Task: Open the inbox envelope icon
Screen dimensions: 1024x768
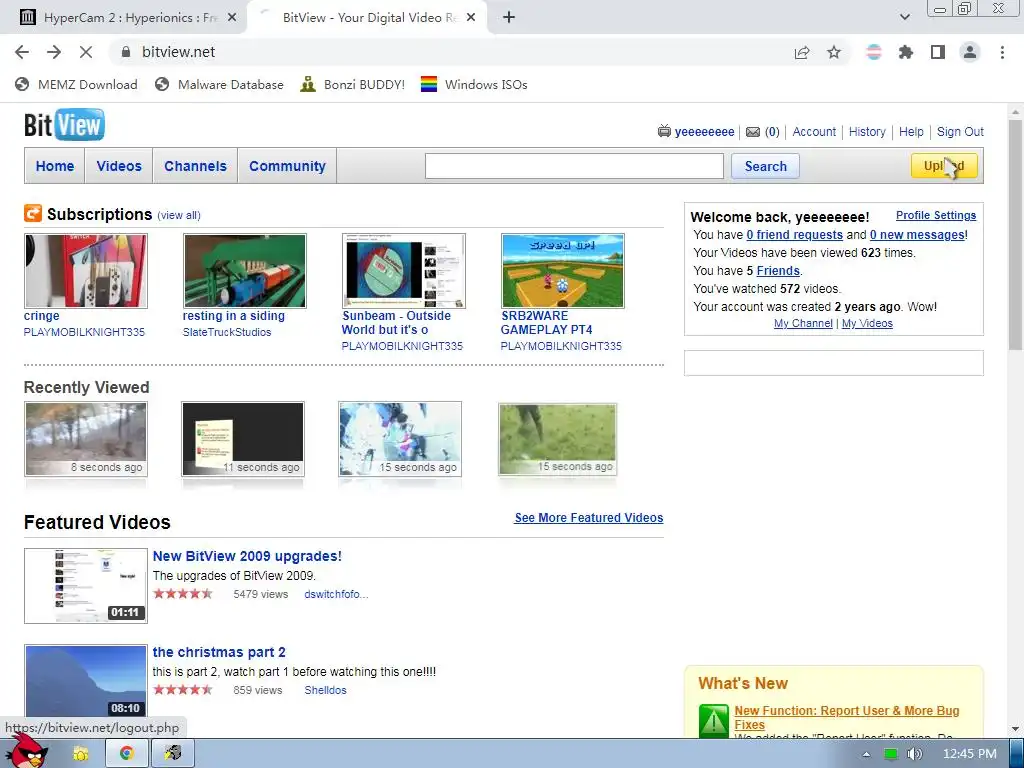Action: [x=753, y=132]
